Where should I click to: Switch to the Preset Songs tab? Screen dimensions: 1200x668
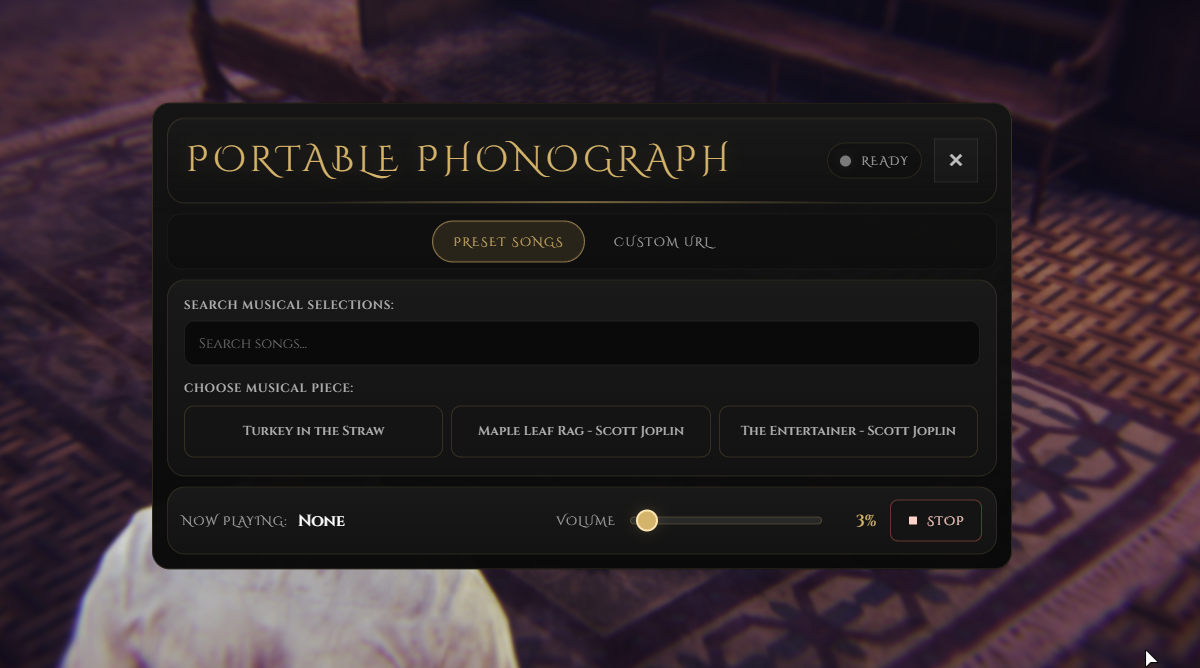pos(508,242)
